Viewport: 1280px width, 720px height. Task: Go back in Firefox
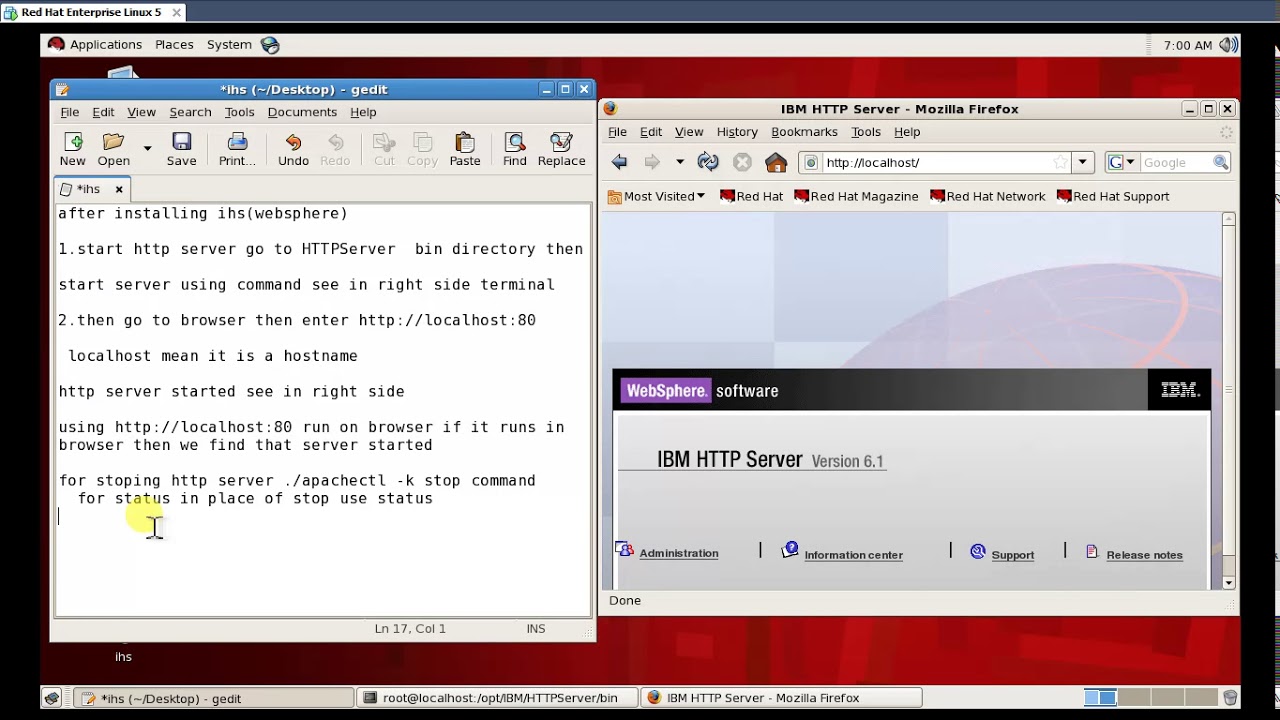click(620, 162)
